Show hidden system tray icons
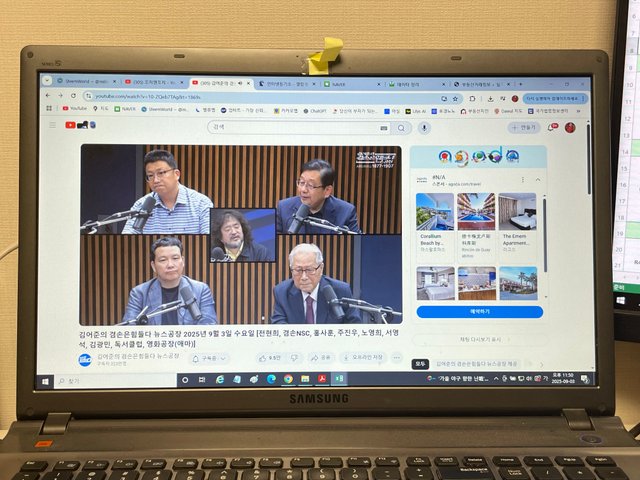The image size is (640, 480). coord(496,379)
